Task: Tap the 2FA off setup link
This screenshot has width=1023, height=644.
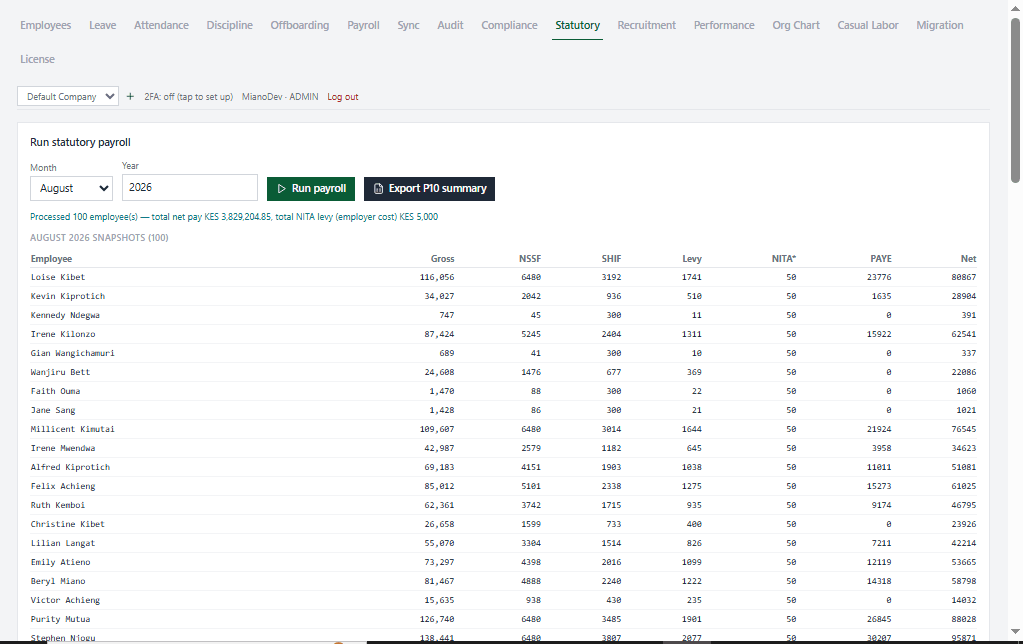Action: pyautogui.click(x=189, y=97)
